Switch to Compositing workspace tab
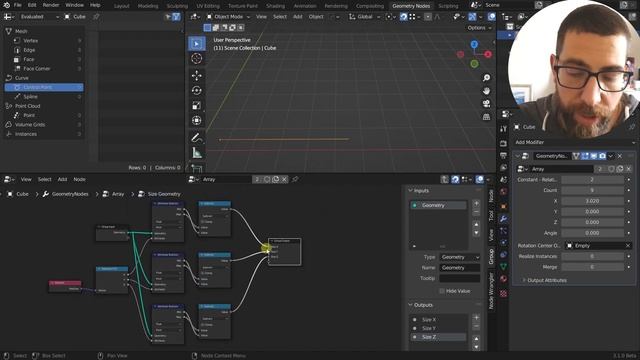 pyautogui.click(x=370, y=6)
